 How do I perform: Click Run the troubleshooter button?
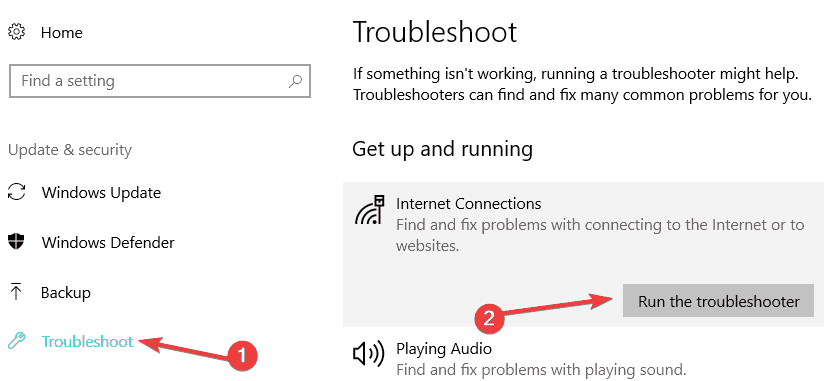pos(718,301)
